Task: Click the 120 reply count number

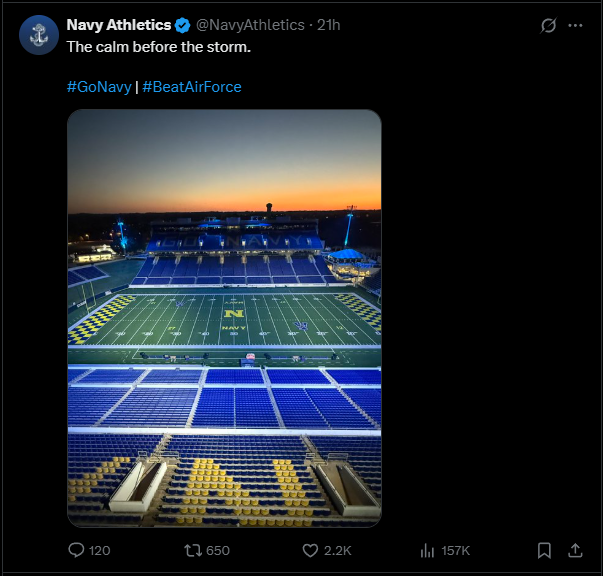Action: [100, 551]
